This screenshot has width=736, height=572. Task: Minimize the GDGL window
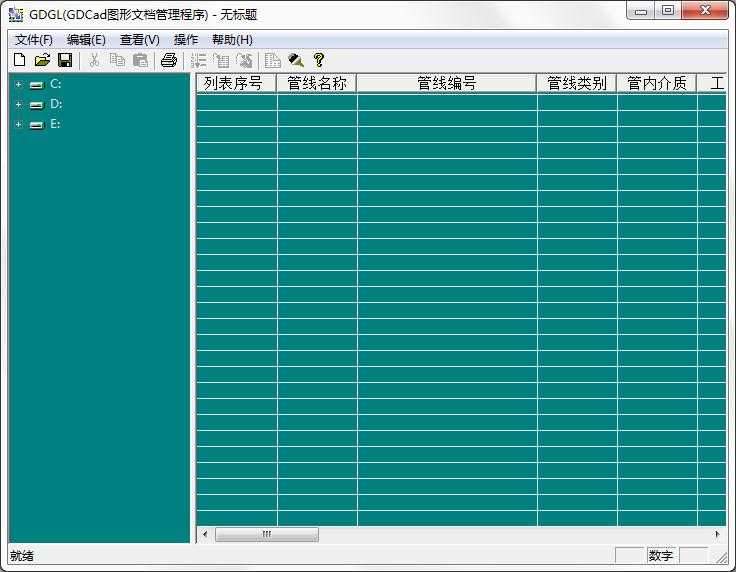point(641,10)
